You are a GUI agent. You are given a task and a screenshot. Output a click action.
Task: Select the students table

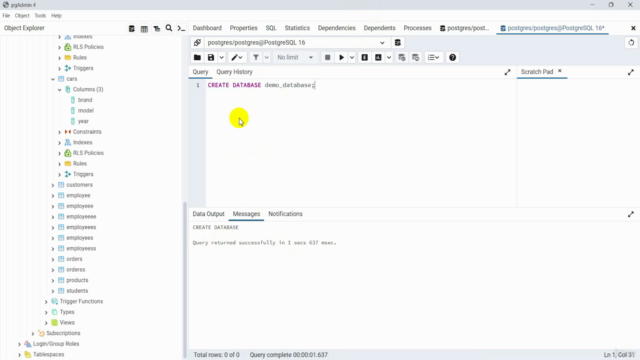click(77, 291)
